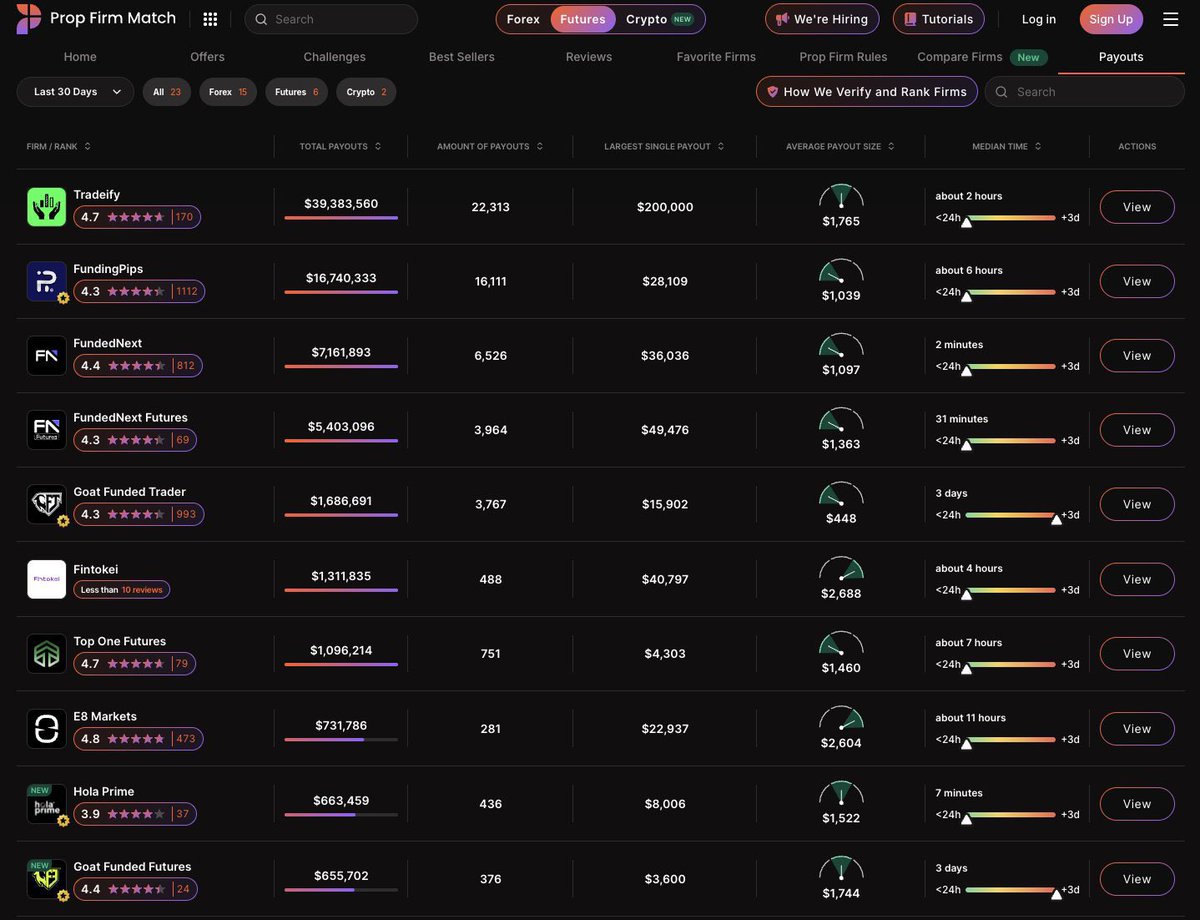Filter firms by All 23
Viewport: 1200px width, 920px height.
(x=167, y=92)
